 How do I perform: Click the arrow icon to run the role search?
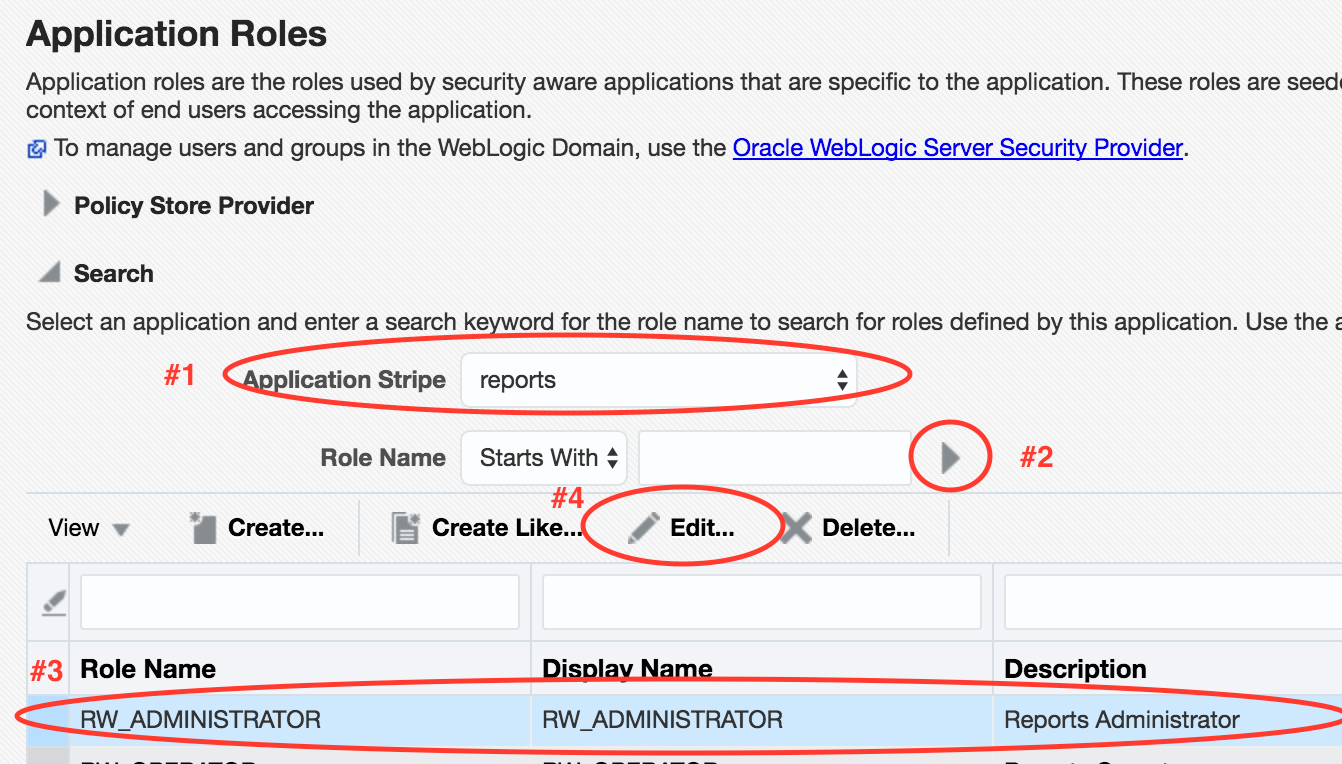tap(948, 456)
